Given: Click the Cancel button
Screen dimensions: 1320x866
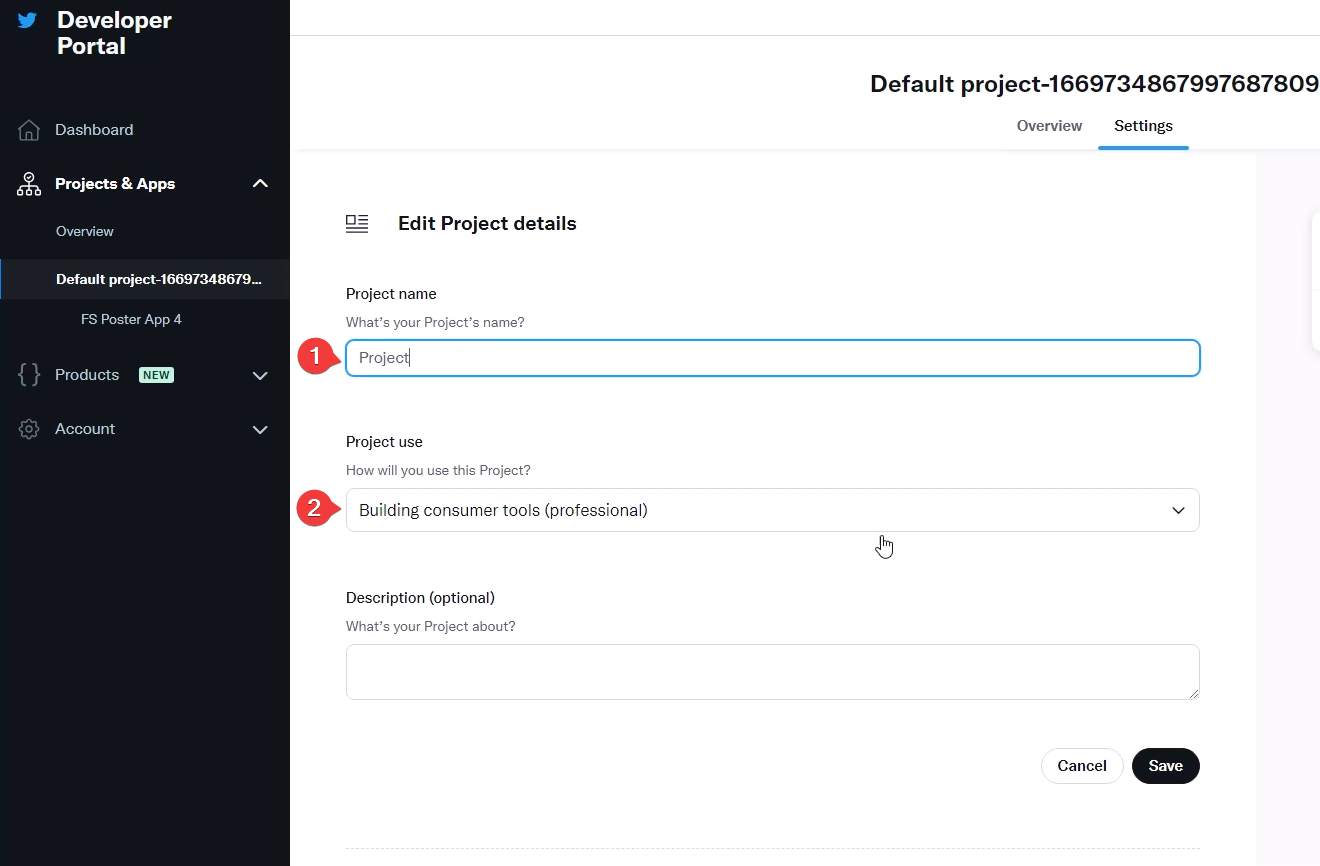Looking at the screenshot, I should pyautogui.click(x=1082, y=766).
